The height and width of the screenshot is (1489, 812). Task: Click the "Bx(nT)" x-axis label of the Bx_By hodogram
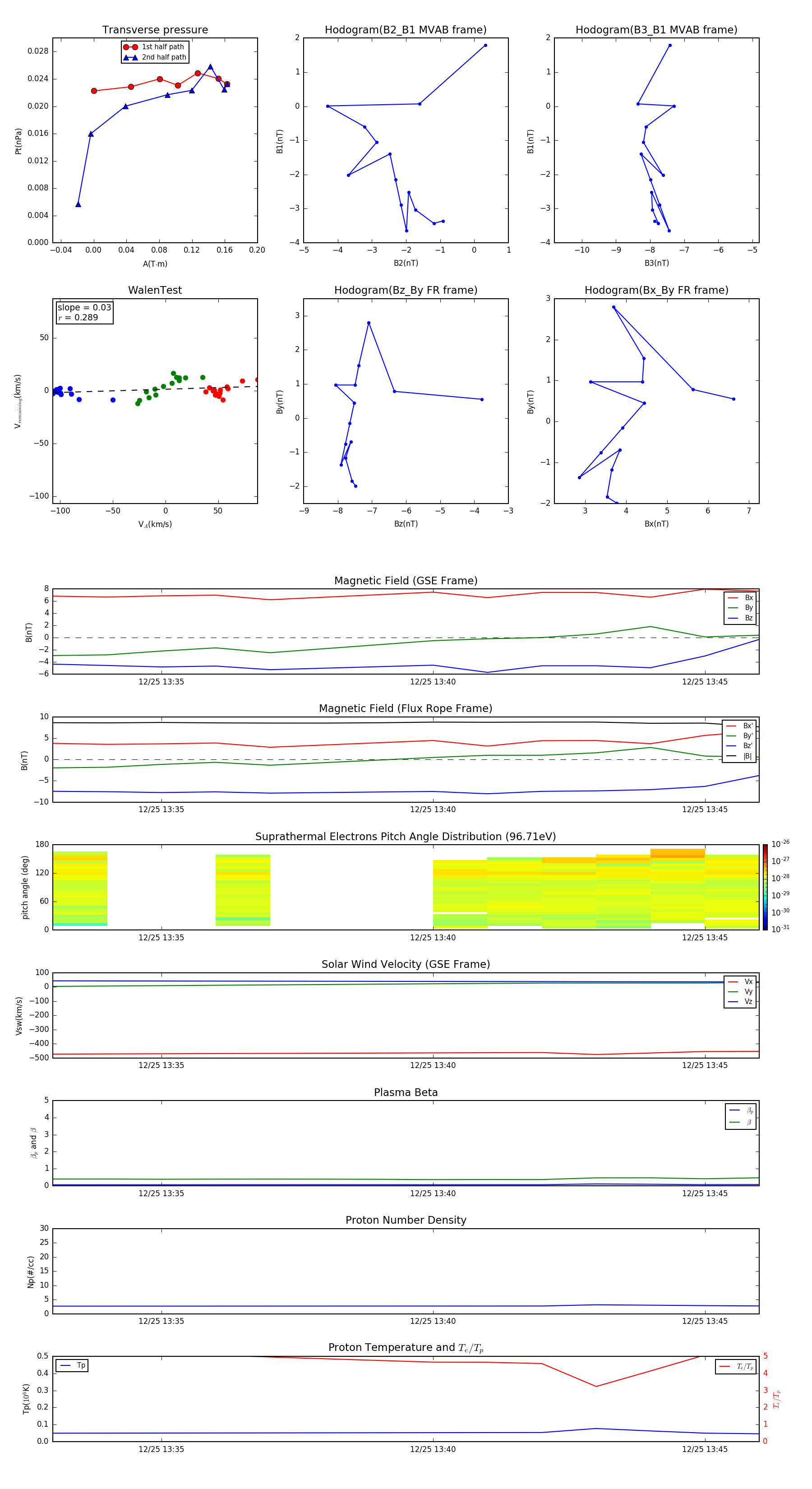coord(656,524)
